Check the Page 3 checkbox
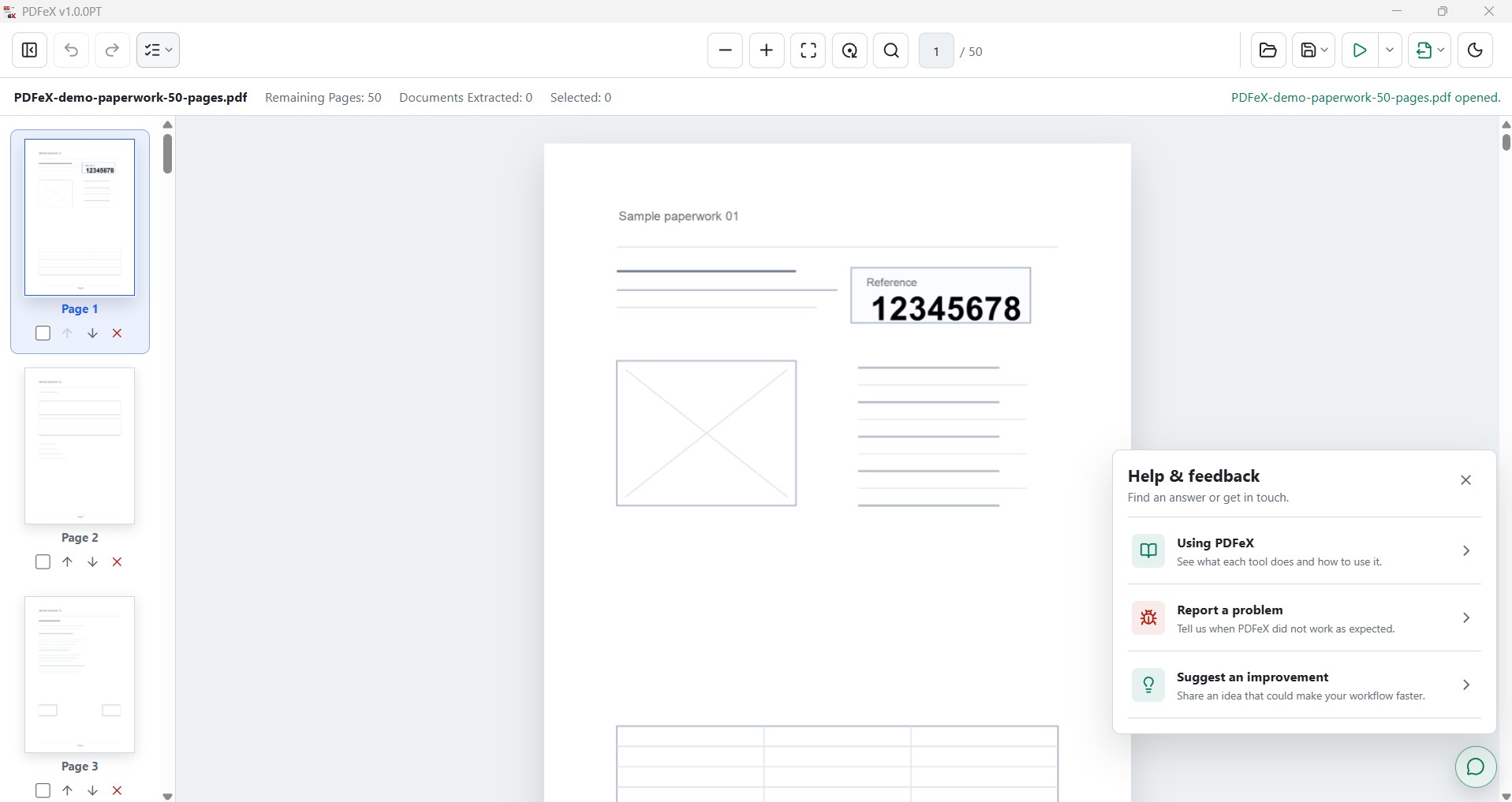 point(43,791)
